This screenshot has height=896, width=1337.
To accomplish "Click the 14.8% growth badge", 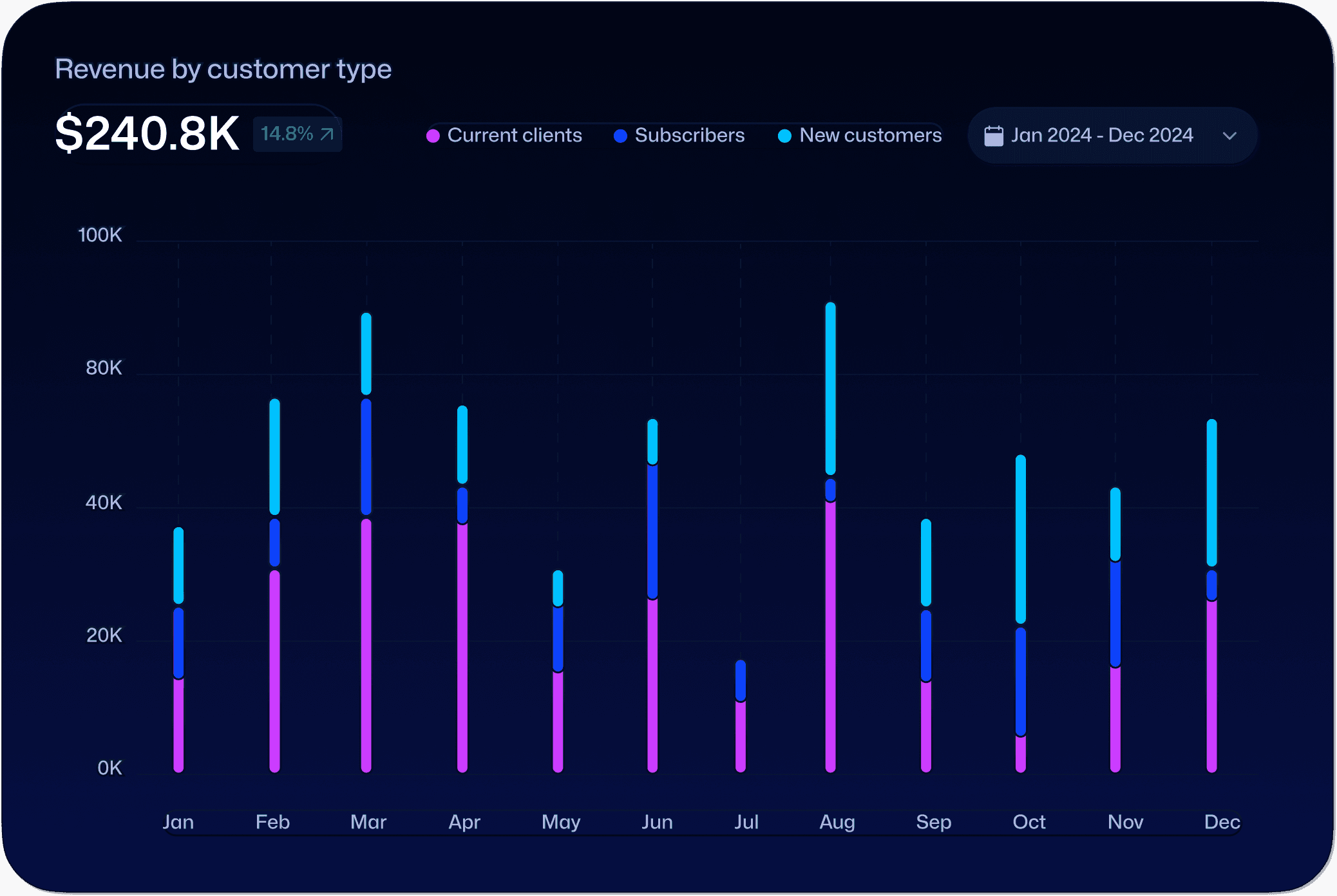I will point(297,134).
